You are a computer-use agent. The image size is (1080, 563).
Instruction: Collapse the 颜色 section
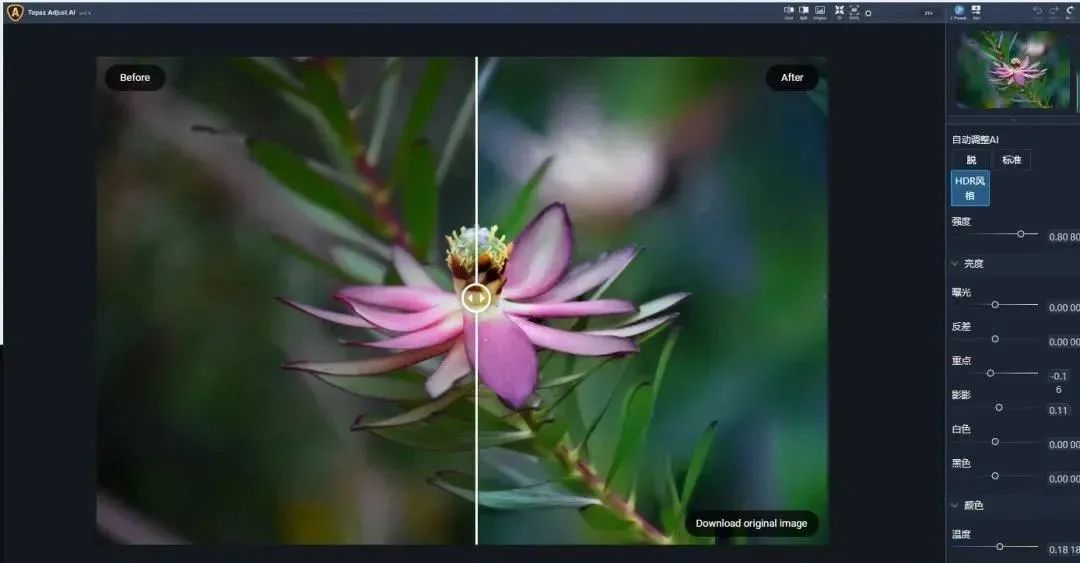(955, 506)
